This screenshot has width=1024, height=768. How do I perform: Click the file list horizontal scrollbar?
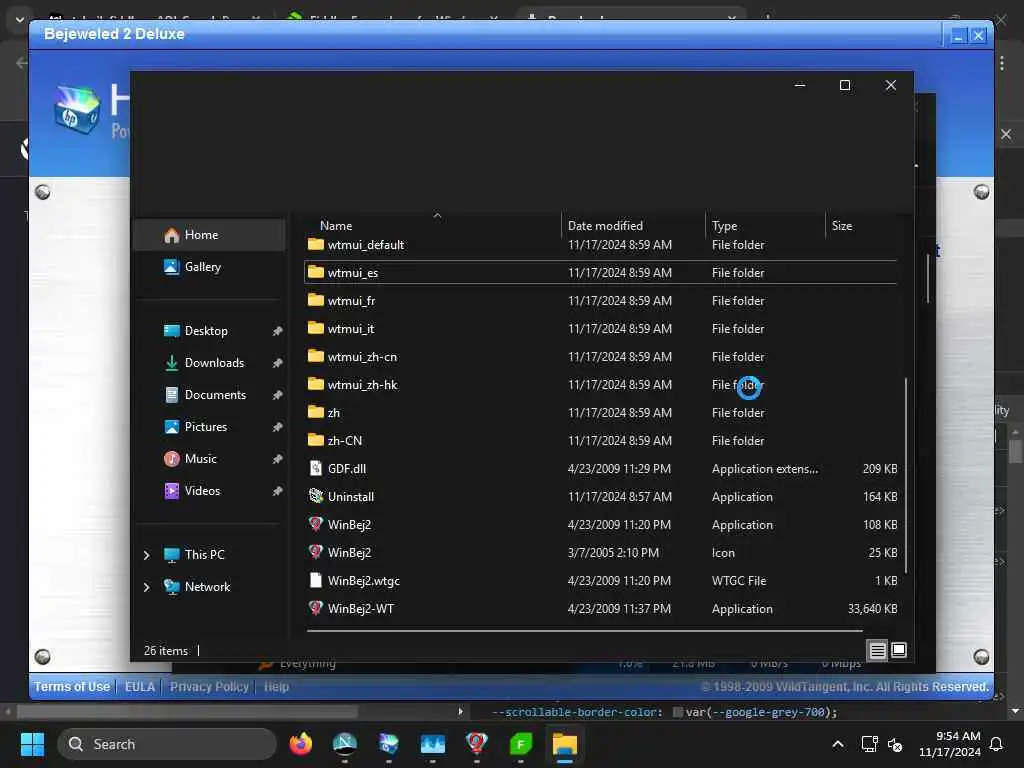[x=584, y=631]
